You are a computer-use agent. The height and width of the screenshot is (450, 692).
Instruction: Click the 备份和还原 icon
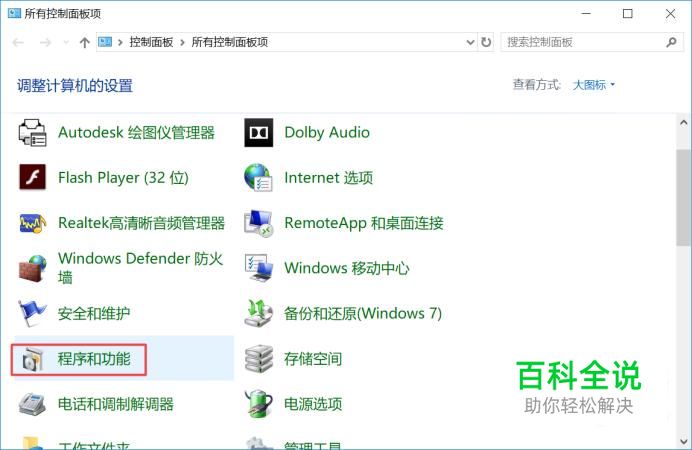point(259,313)
